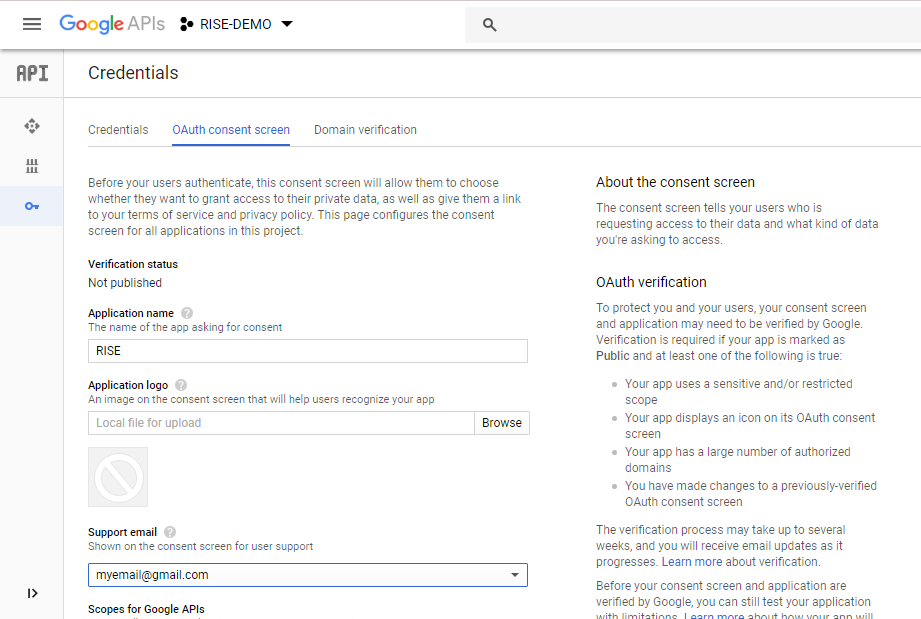Click the Google APIs logo
921x619 pixels.
coord(112,24)
